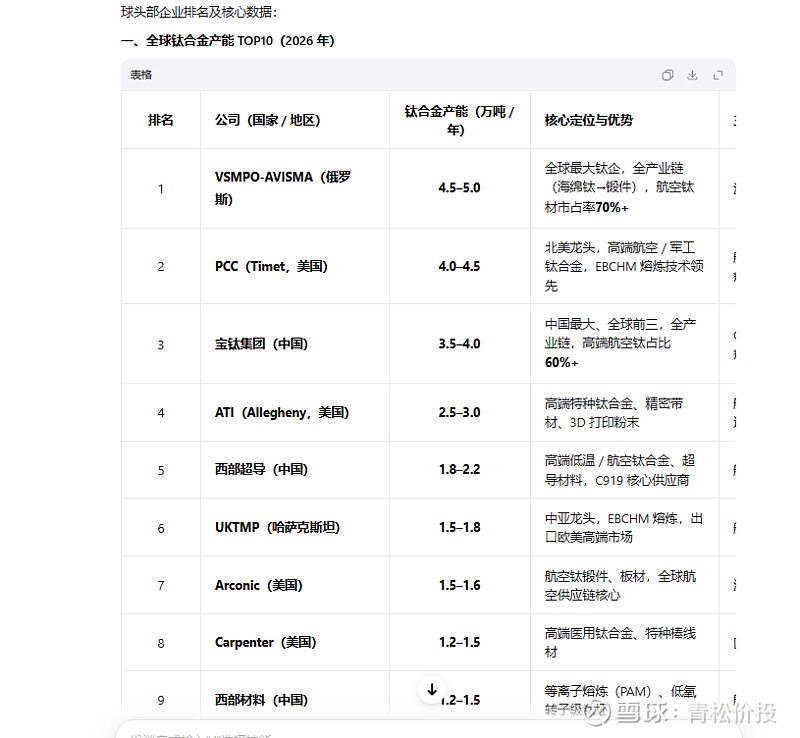
Task: Click the 西部超导（中国）cell
Action: 295,470
